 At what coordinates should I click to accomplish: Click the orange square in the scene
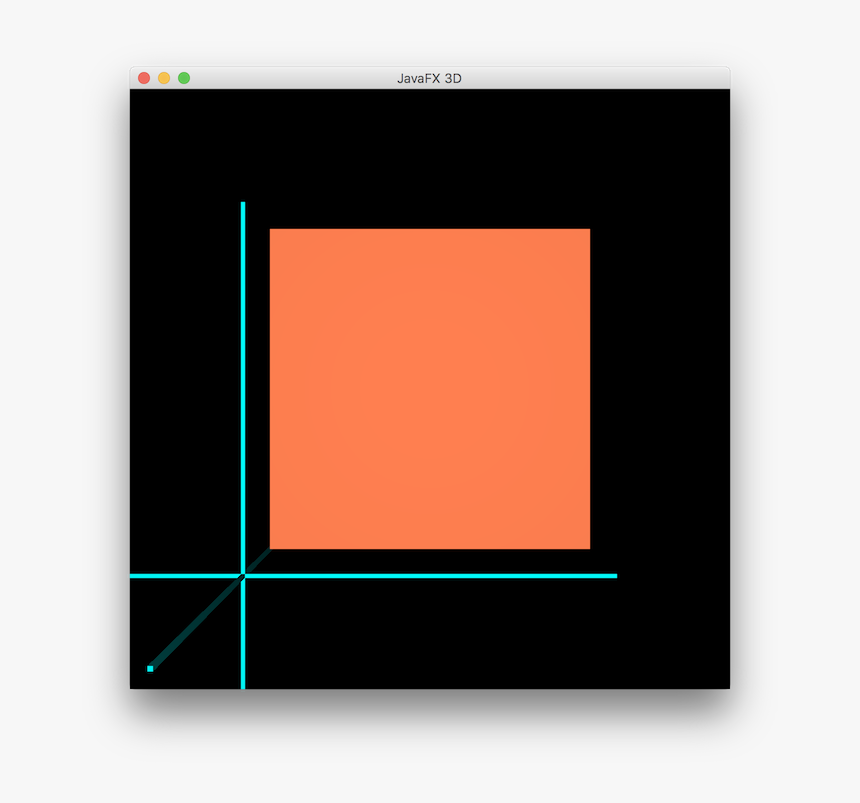click(430, 389)
